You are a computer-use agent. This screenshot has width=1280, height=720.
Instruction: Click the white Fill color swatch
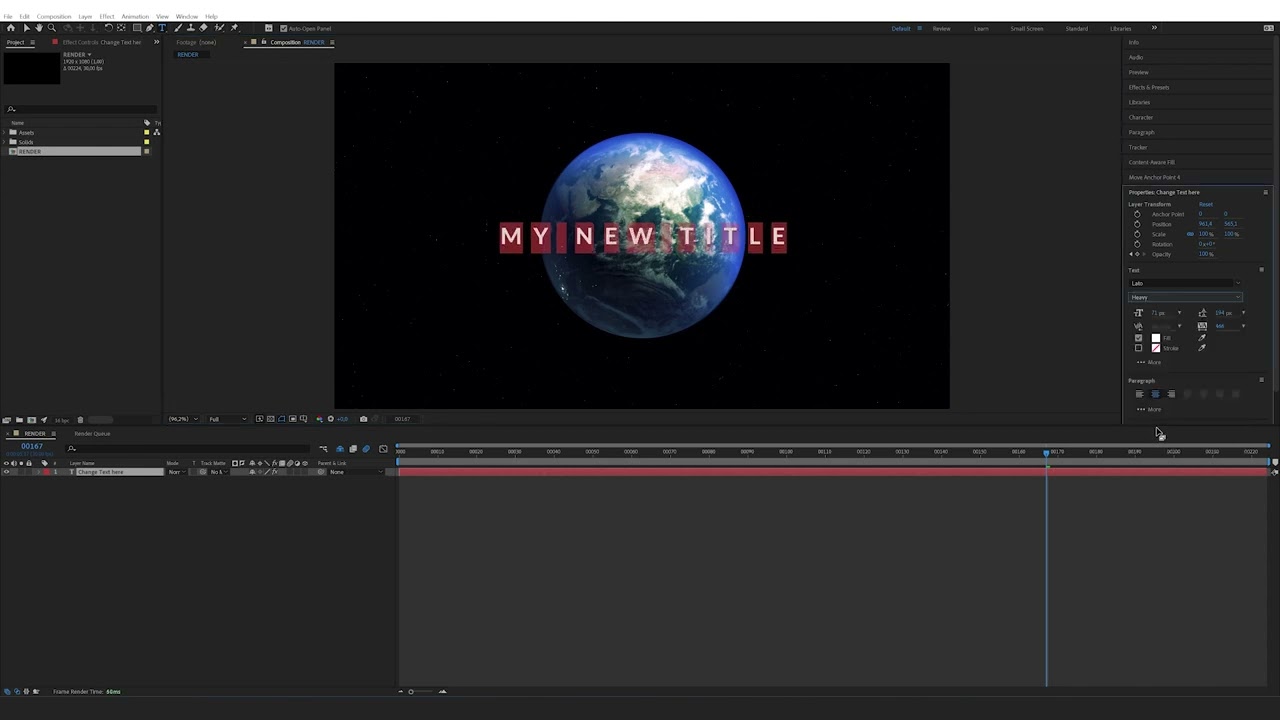[1156, 338]
